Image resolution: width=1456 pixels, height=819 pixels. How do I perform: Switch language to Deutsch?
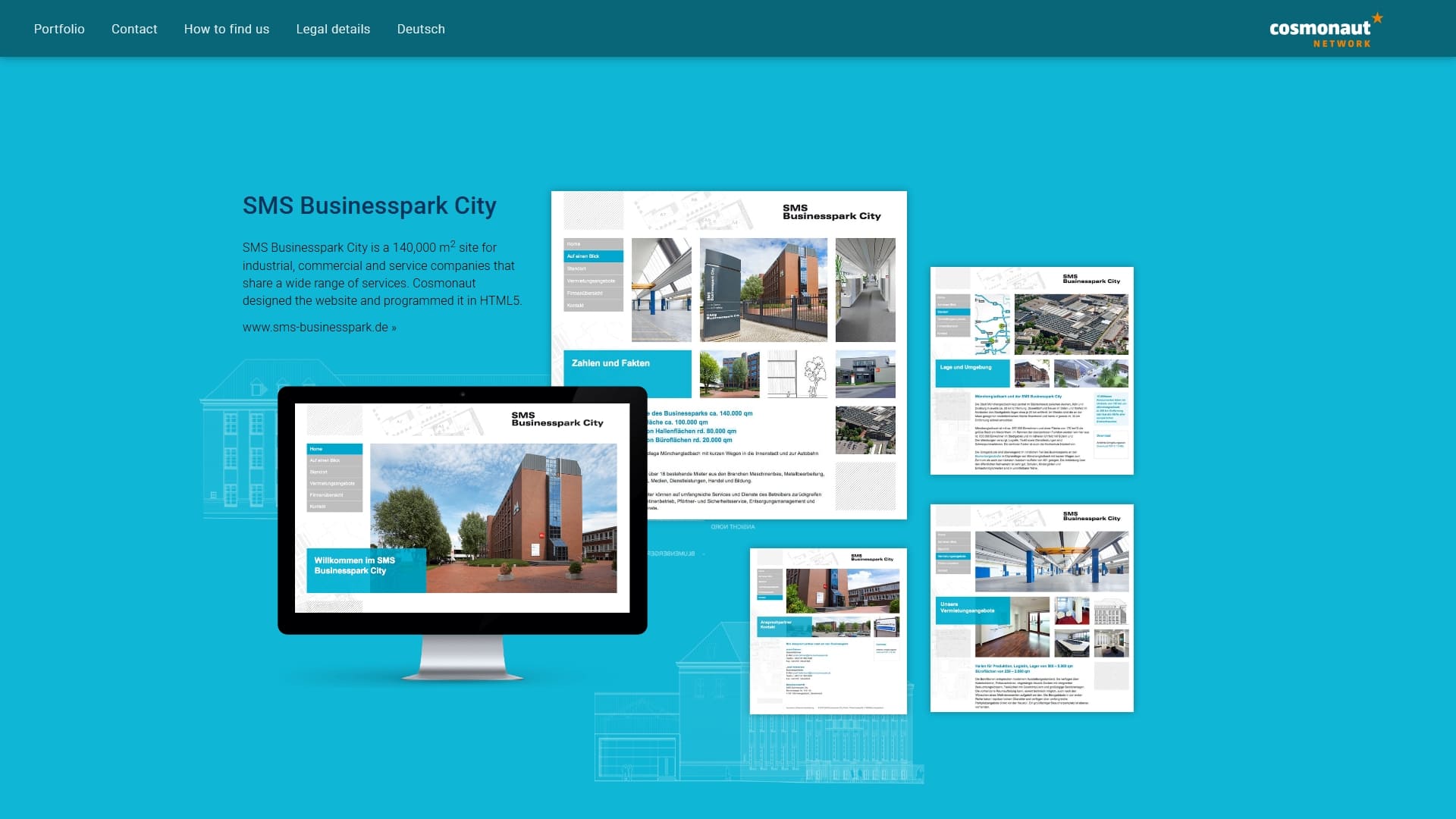(421, 29)
